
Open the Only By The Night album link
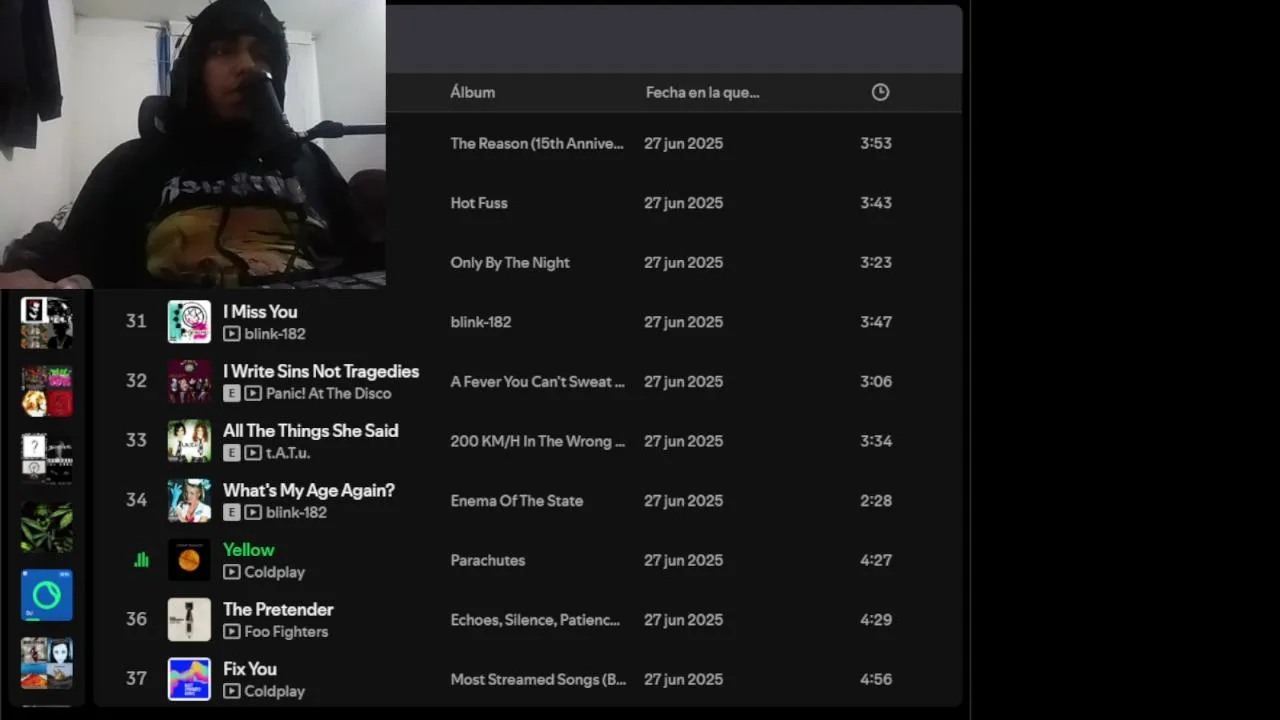510,262
